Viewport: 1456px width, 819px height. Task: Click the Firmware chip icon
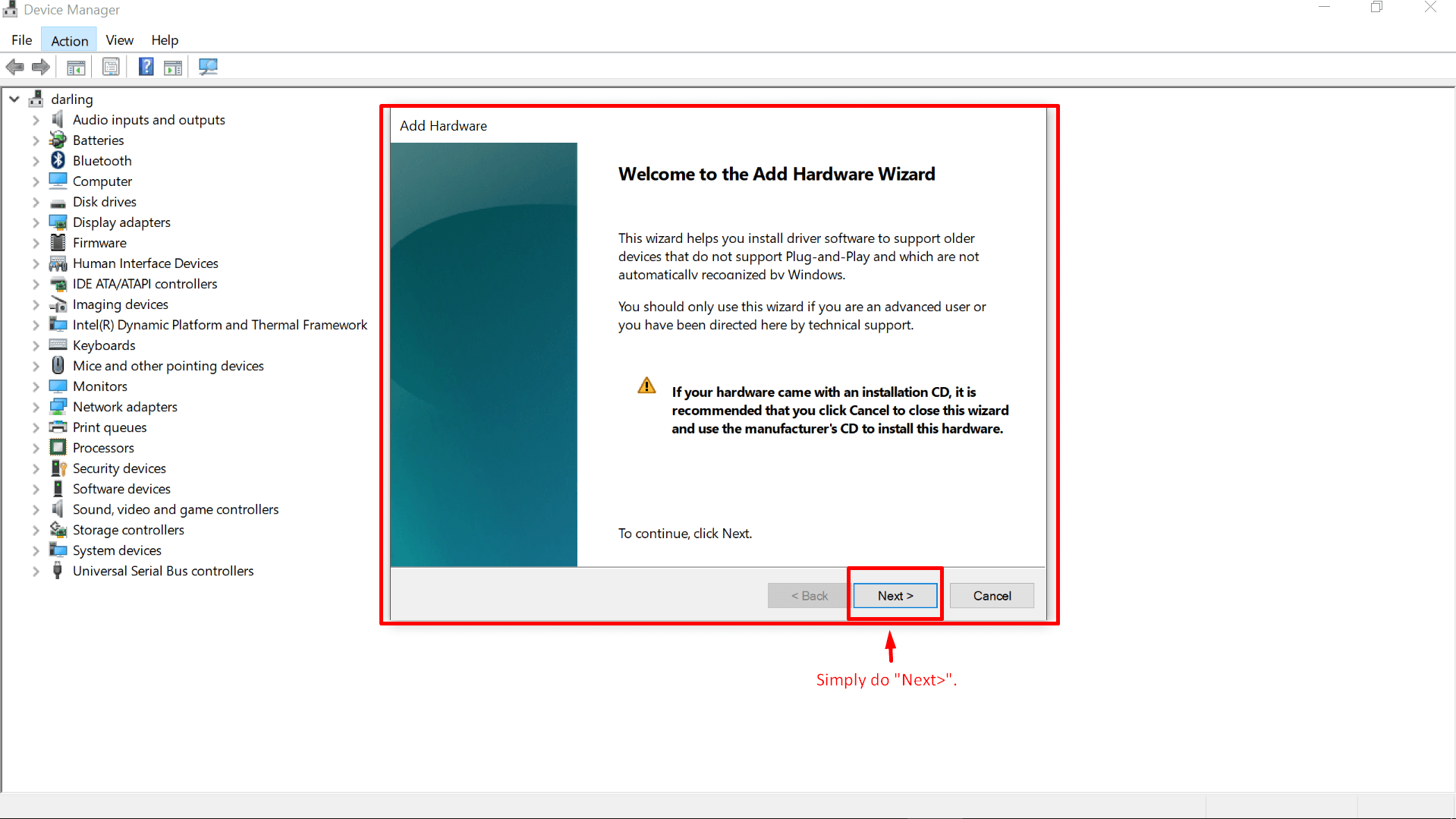click(58, 242)
